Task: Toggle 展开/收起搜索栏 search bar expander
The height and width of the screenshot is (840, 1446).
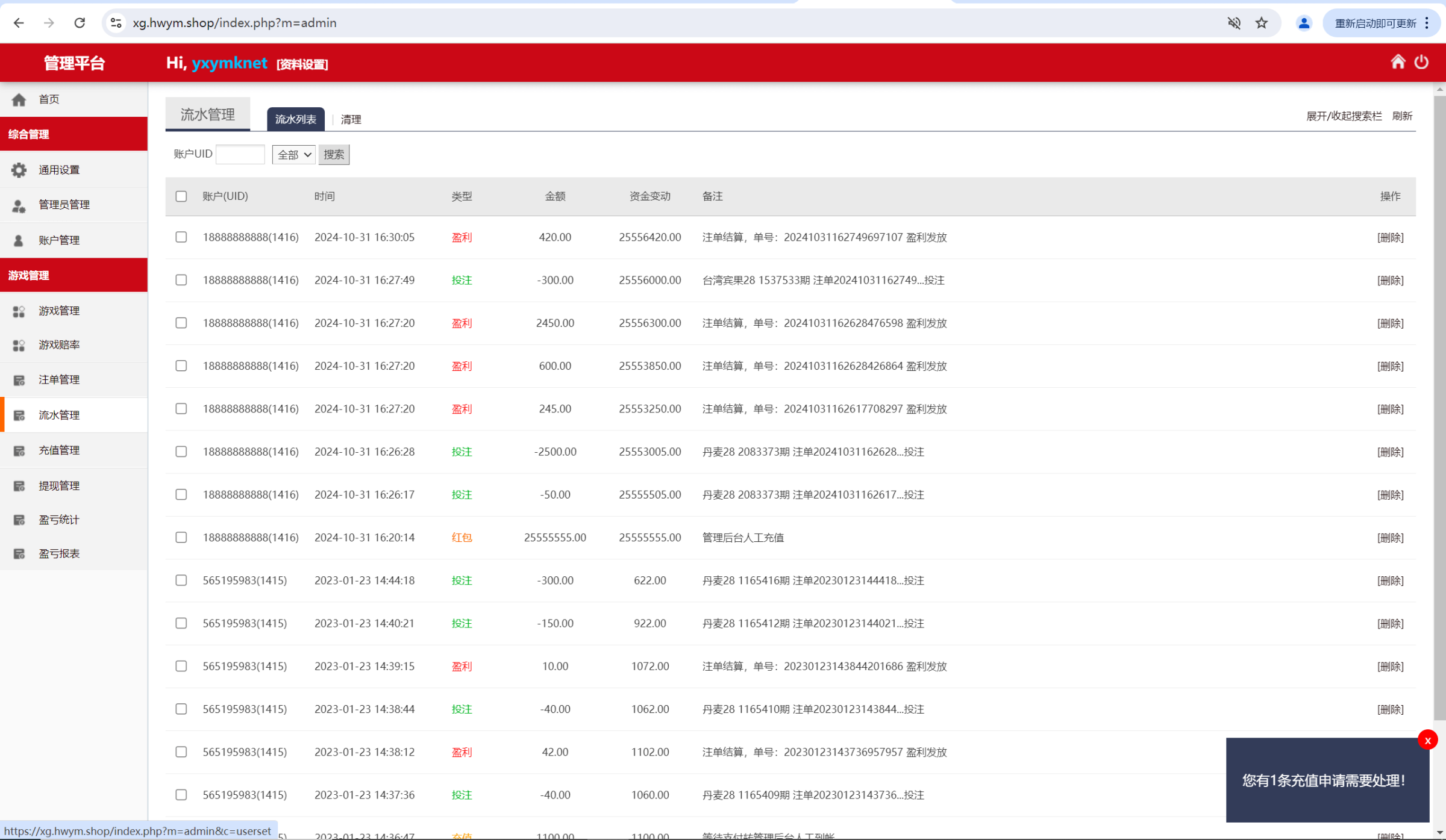Action: pos(1344,116)
